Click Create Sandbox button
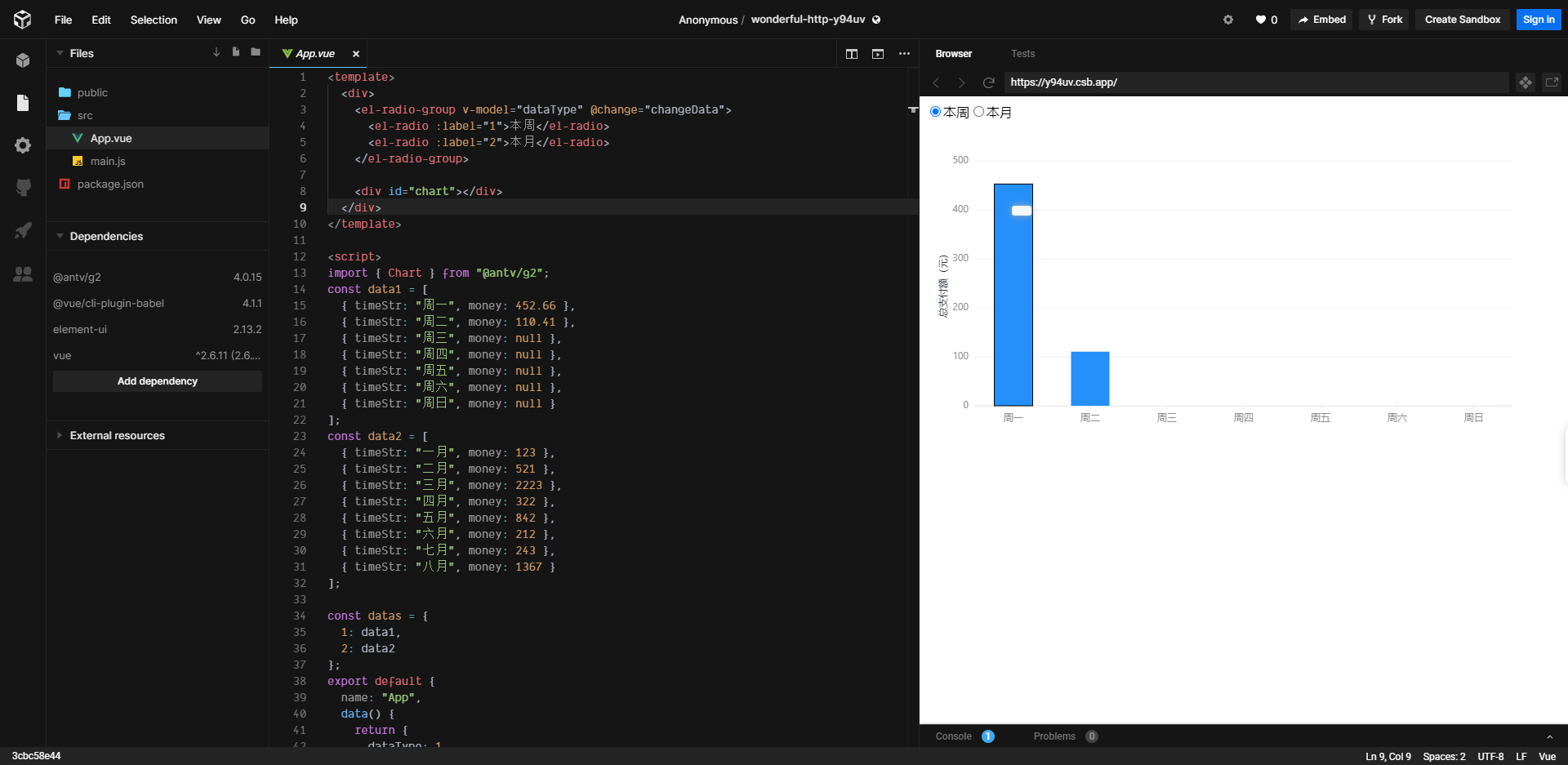The image size is (1568, 765). tap(1463, 20)
